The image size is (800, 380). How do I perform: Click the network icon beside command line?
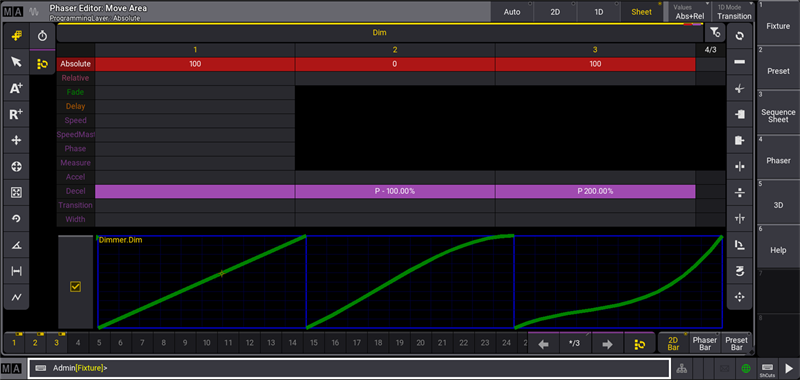click(681, 368)
